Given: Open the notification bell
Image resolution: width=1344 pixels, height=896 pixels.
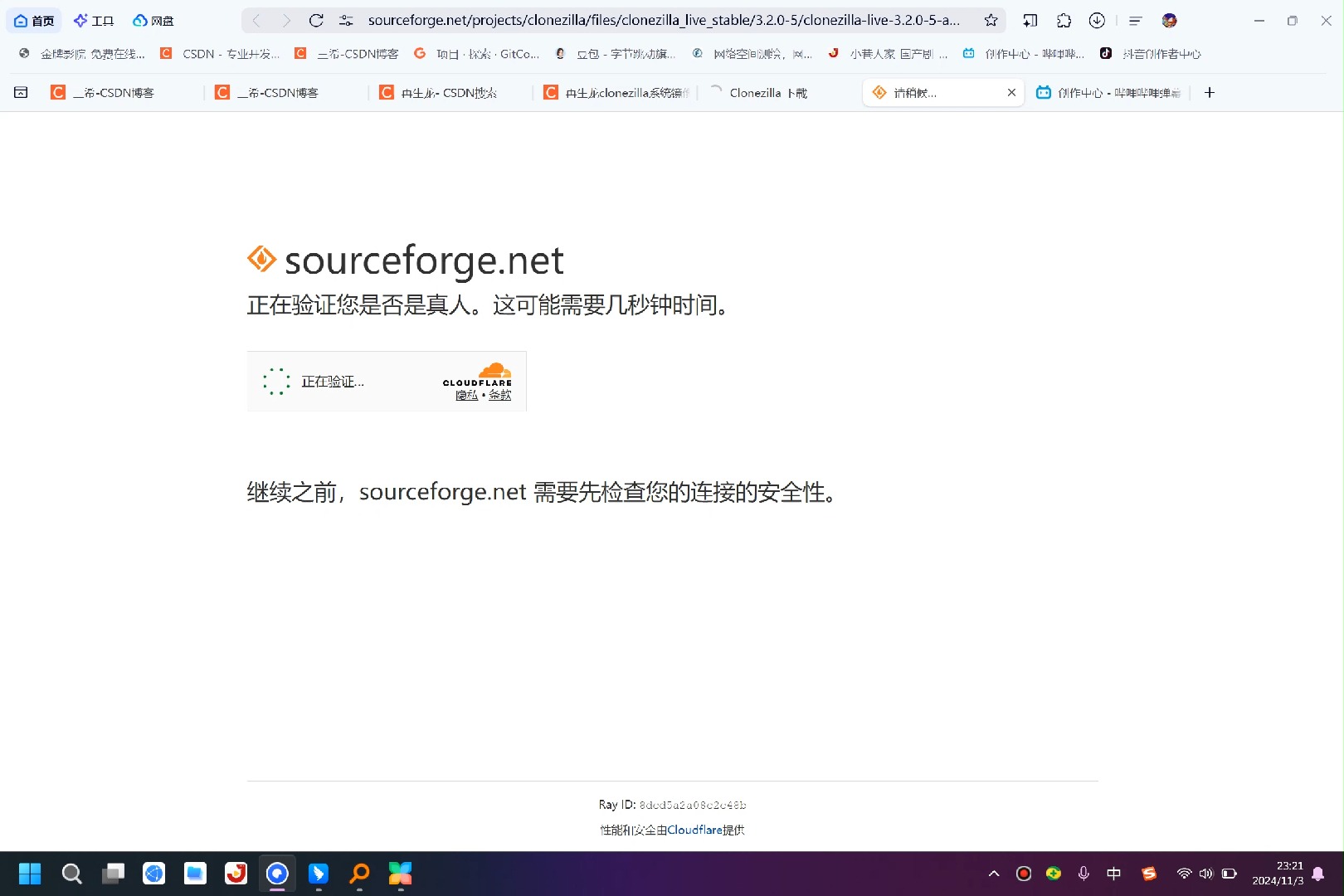Looking at the screenshot, I should (1318, 874).
